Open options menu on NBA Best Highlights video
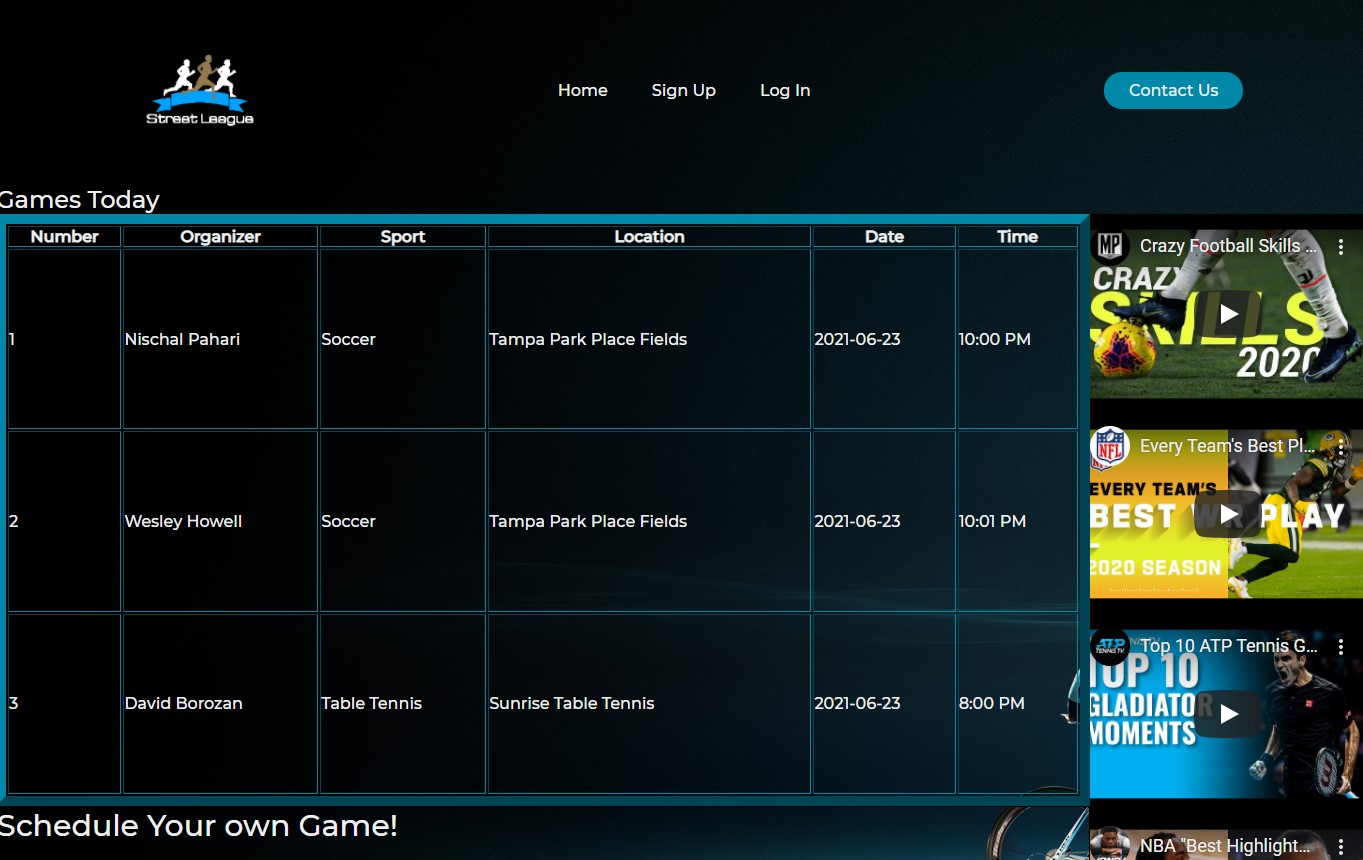 [1341, 847]
